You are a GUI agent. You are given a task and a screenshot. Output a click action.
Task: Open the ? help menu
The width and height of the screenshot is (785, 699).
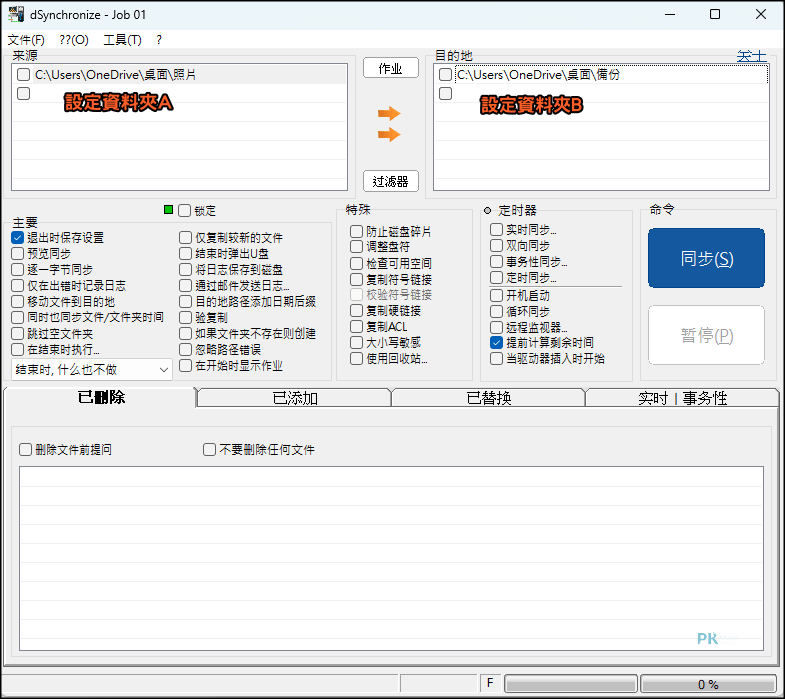coord(159,40)
